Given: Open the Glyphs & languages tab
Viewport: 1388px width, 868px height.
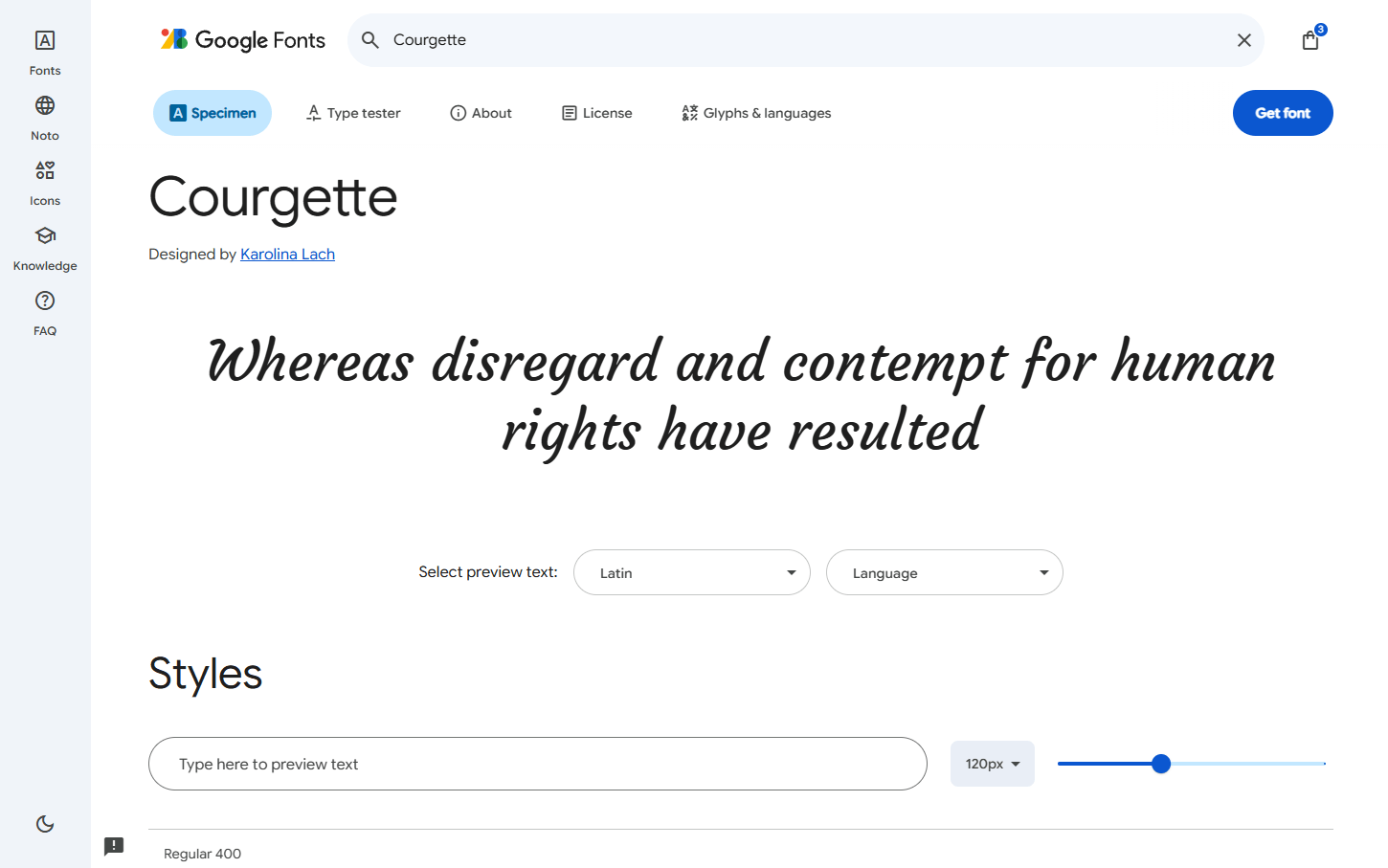Looking at the screenshot, I should pos(755,112).
